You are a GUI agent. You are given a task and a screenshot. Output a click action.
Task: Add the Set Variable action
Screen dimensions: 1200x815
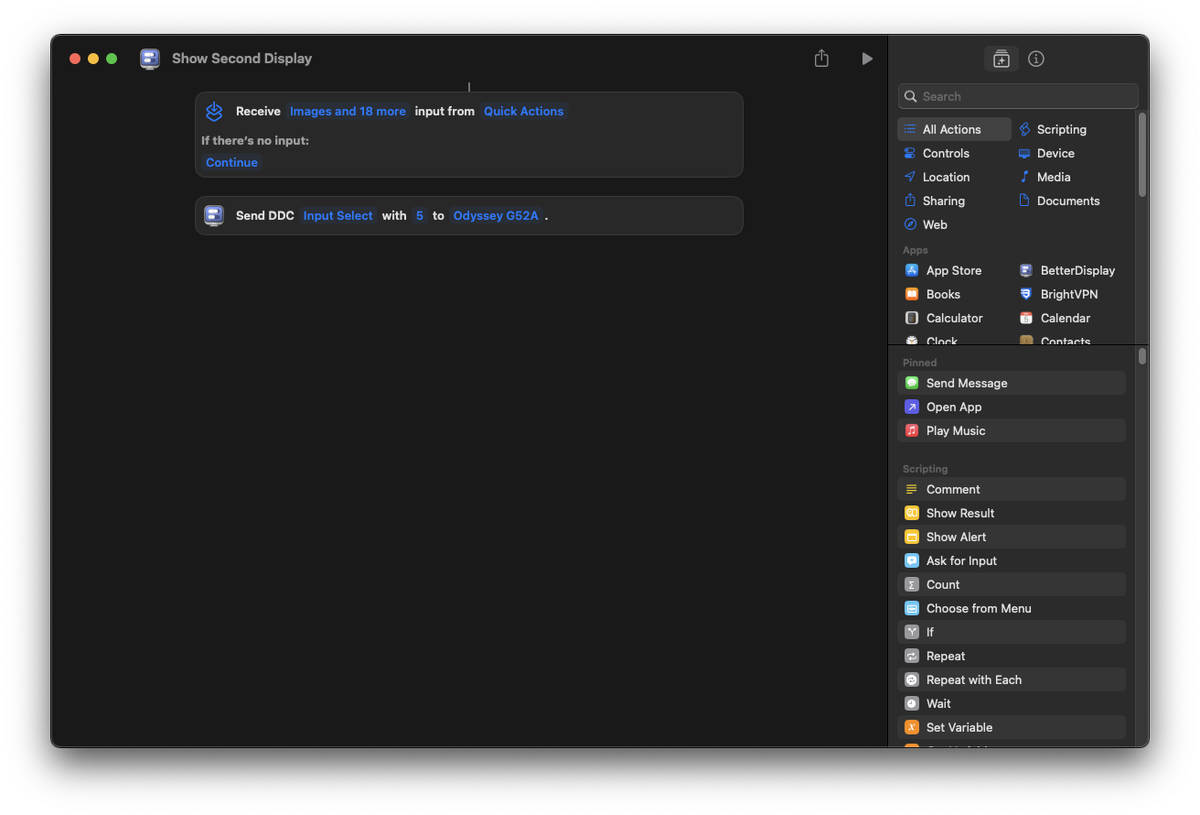pos(1011,728)
